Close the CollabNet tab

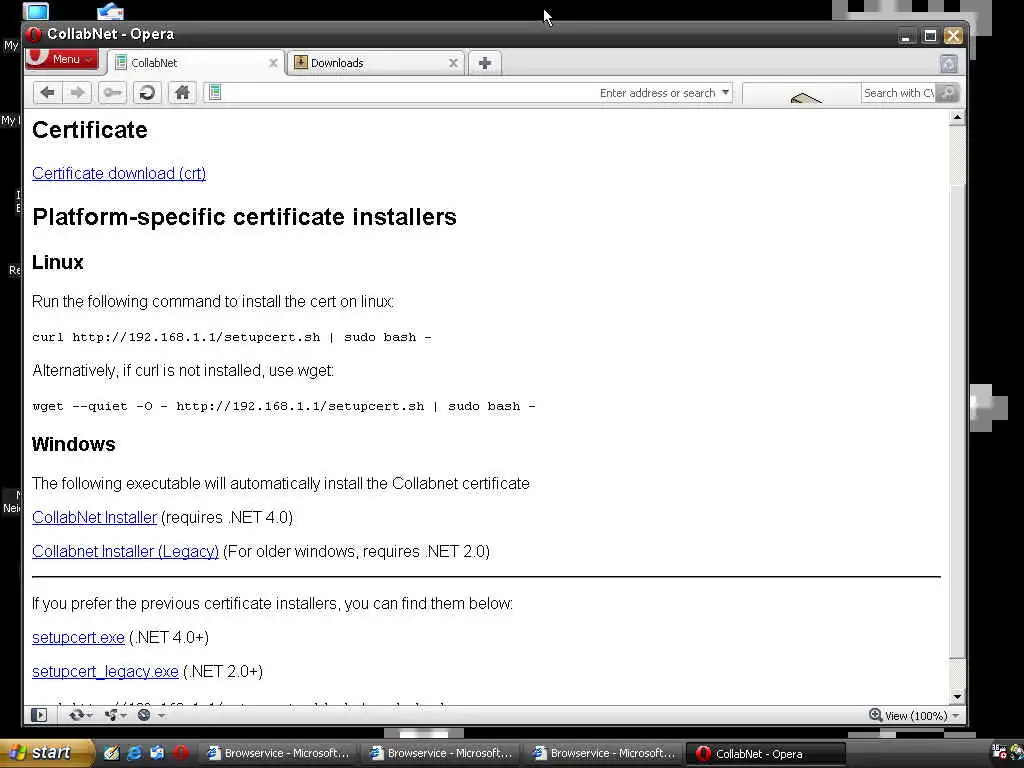click(273, 63)
